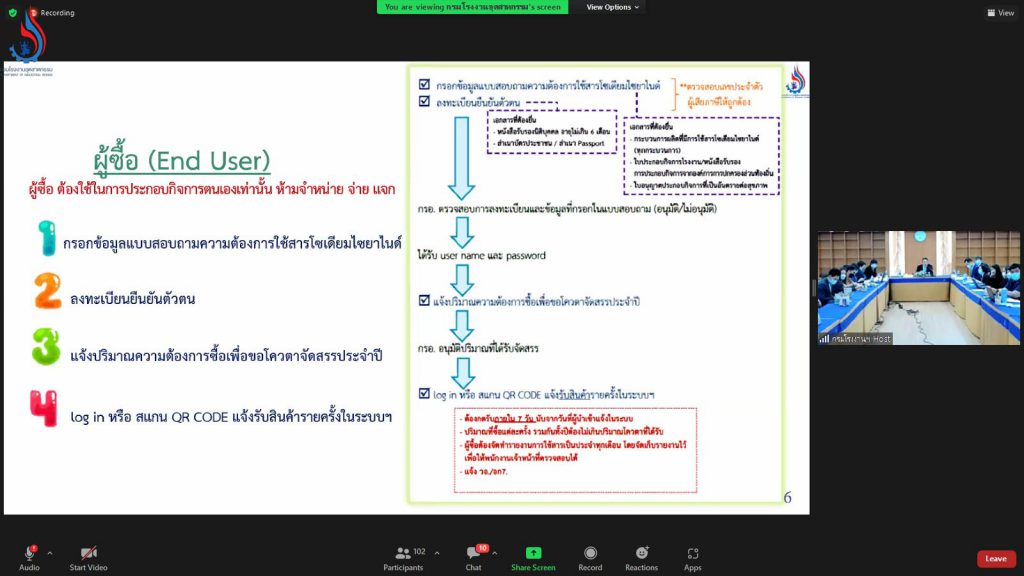Image resolution: width=1024 pixels, height=576 pixels.
Task: Open the Apps panel
Action: tap(693, 557)
